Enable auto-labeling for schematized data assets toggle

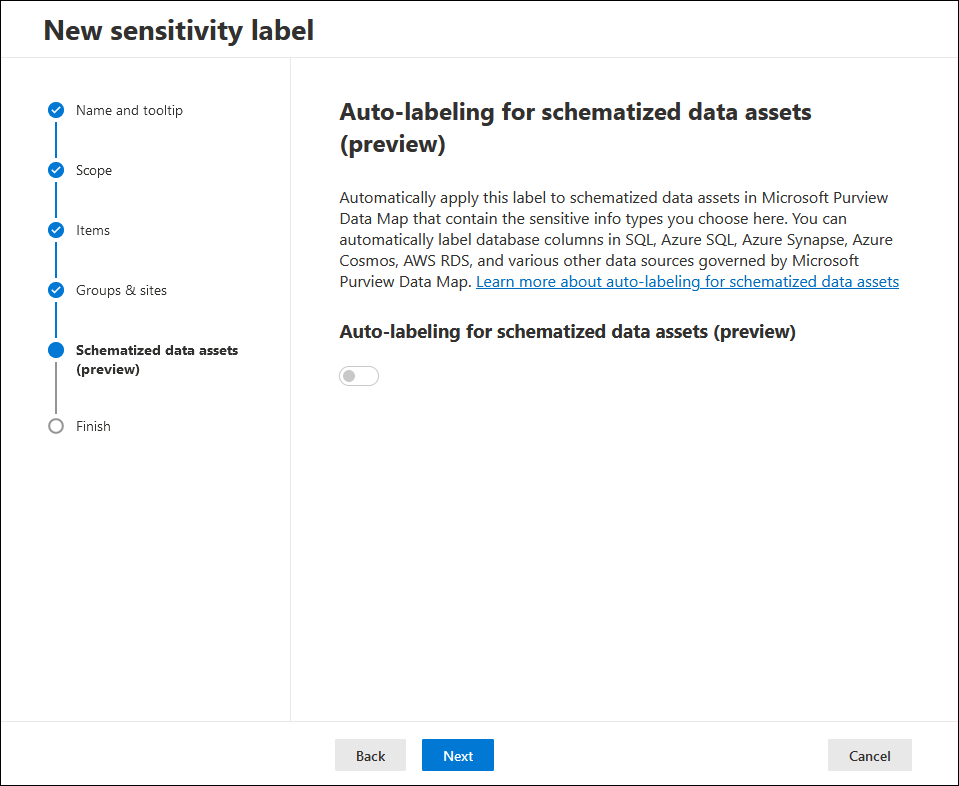[x=359, y=376]
